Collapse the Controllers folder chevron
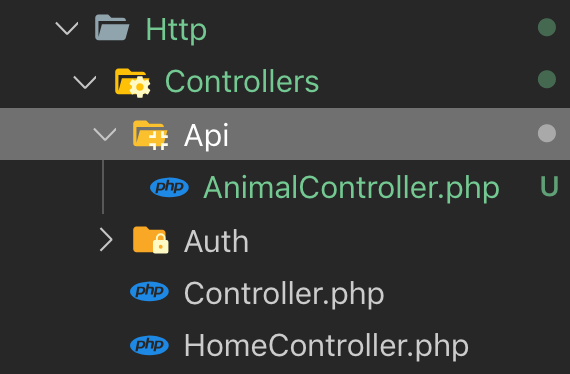This screenshot has width=570, height=374. tap(85, 82)
